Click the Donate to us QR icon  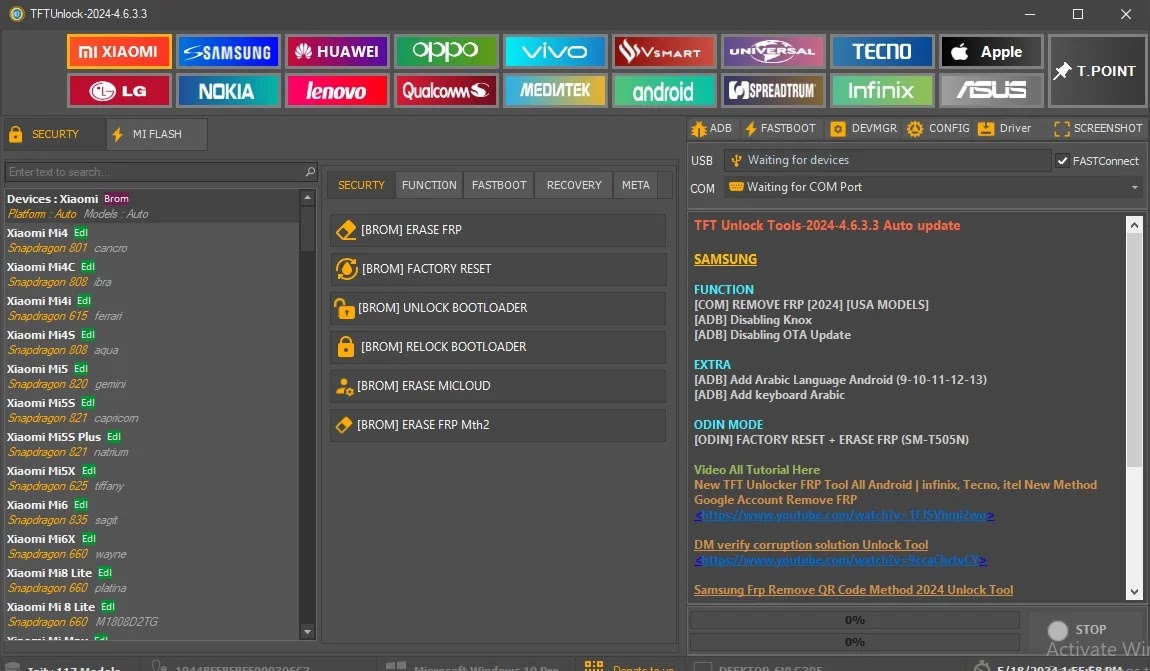[x=594, y=665]
